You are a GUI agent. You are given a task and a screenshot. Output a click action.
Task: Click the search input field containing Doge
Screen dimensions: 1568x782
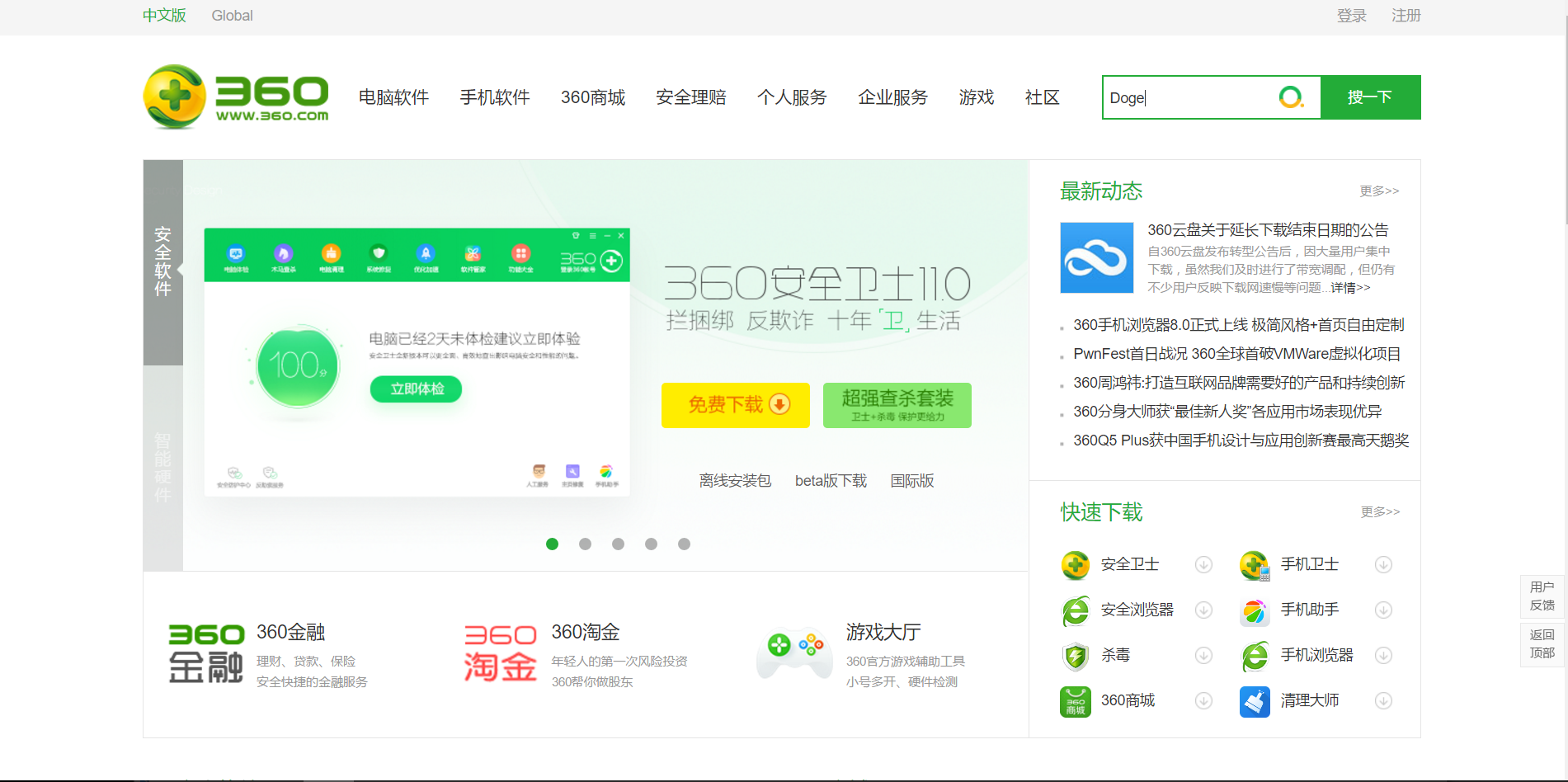point(1188,97)
